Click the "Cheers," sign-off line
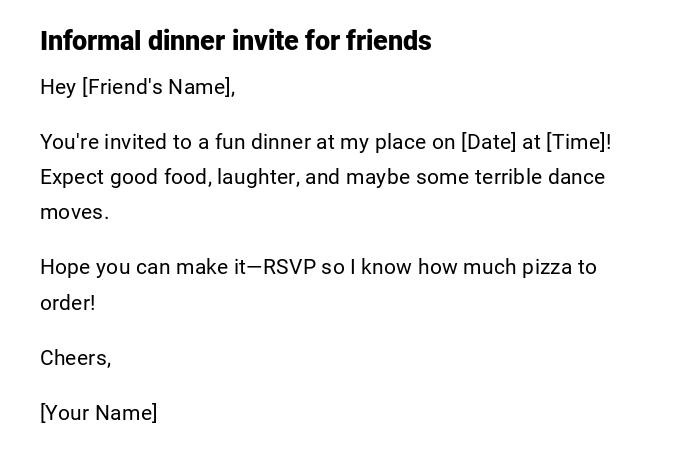The height and width of the screenshot is (475, 700). pos(75,358)
